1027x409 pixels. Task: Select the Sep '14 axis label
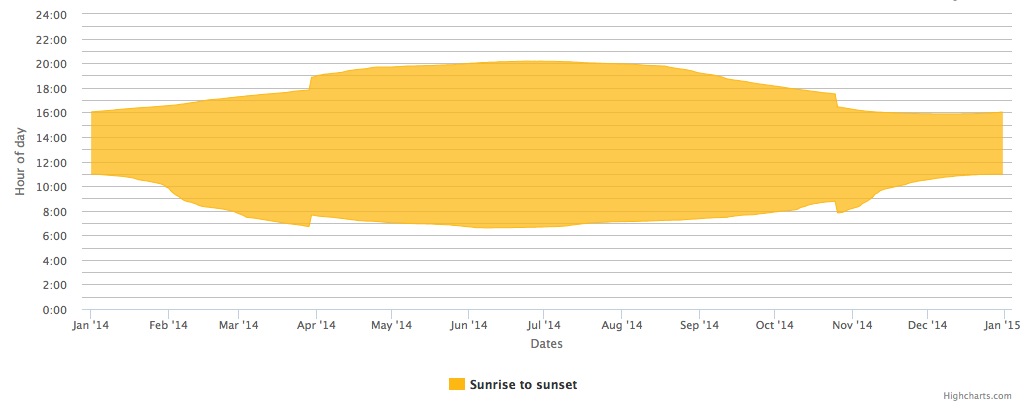point(700,325)
